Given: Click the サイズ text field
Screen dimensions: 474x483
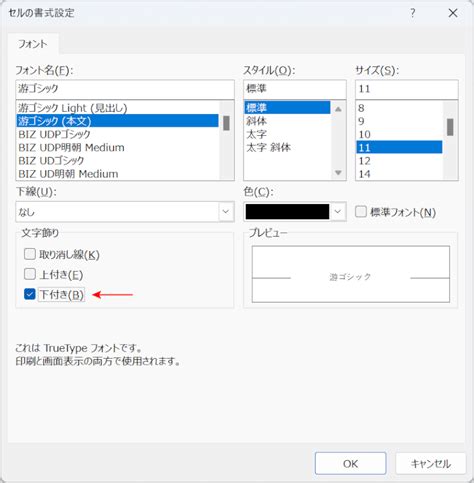Looking at the screenshot, I should coord(407,89).
